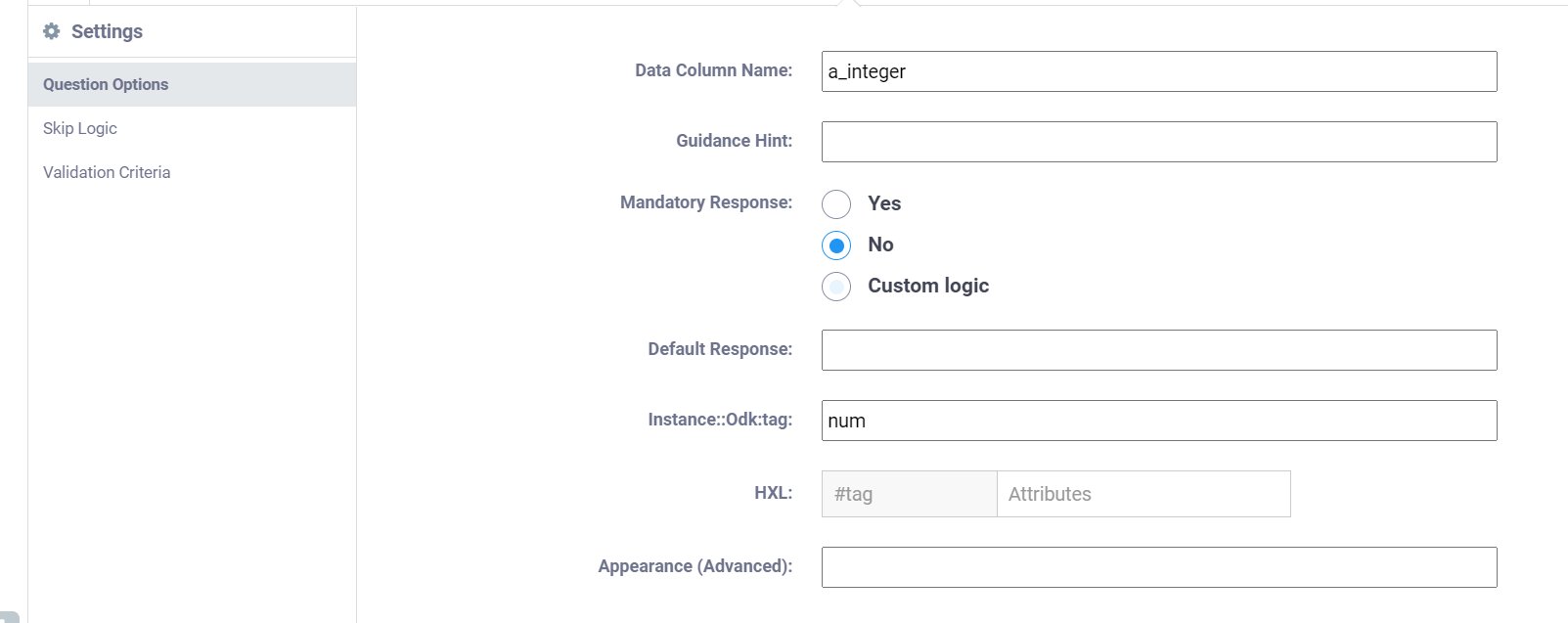Switch to Skip Logic section
The image size is (1568, 623).
pyautogui.click(x=80, y=128)
